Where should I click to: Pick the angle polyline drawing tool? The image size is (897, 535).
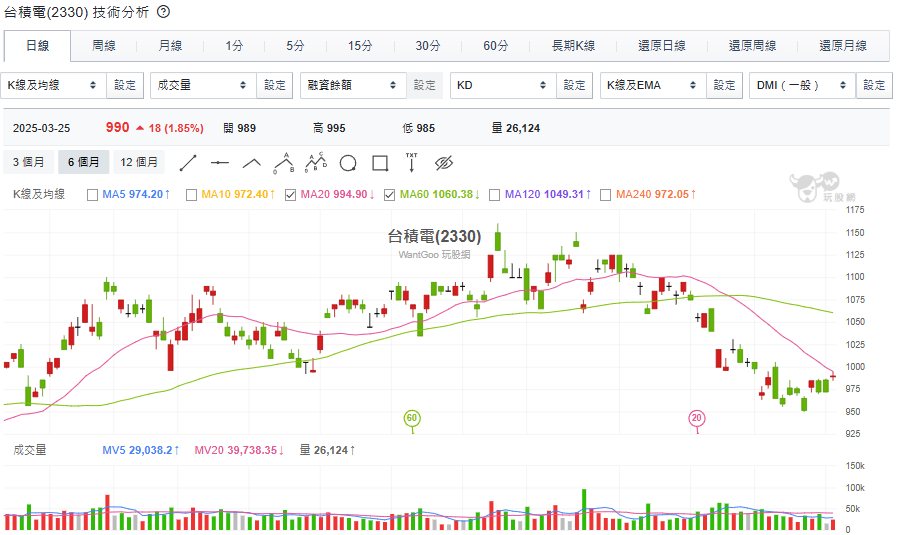(252, 162)
